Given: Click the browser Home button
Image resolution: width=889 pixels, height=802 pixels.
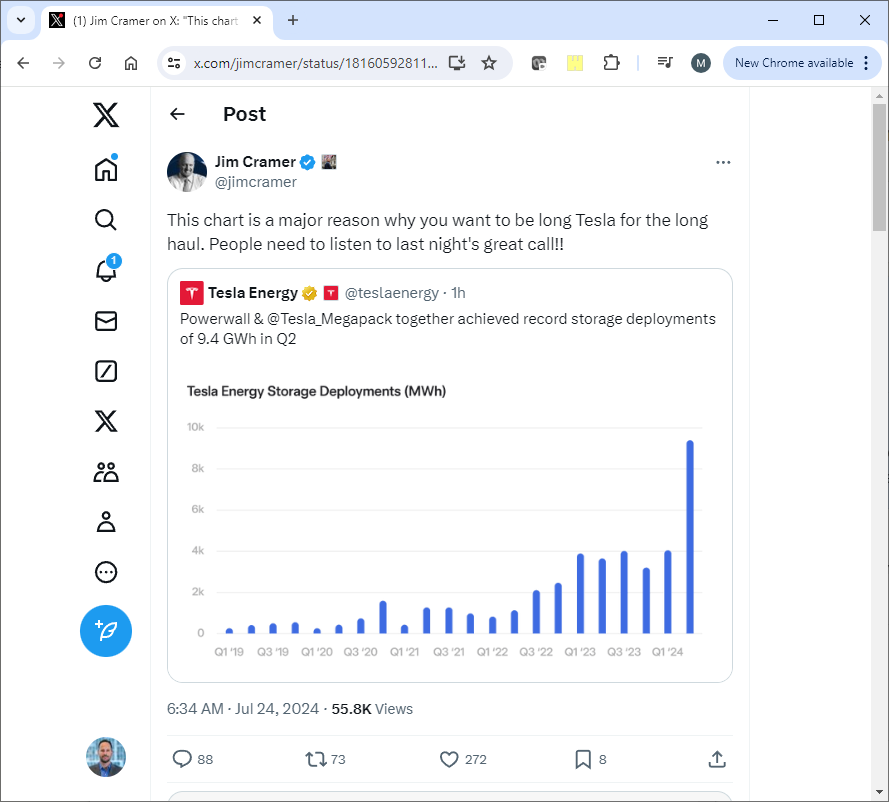Looking at the screenshot, I should (131, 63).
